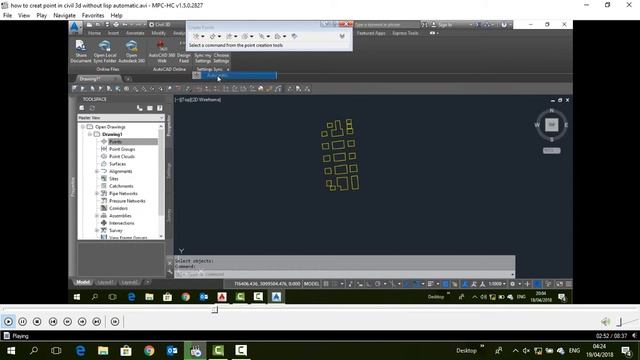
Task: Expand the Assemblies tree node
Action: pos(97,216)
